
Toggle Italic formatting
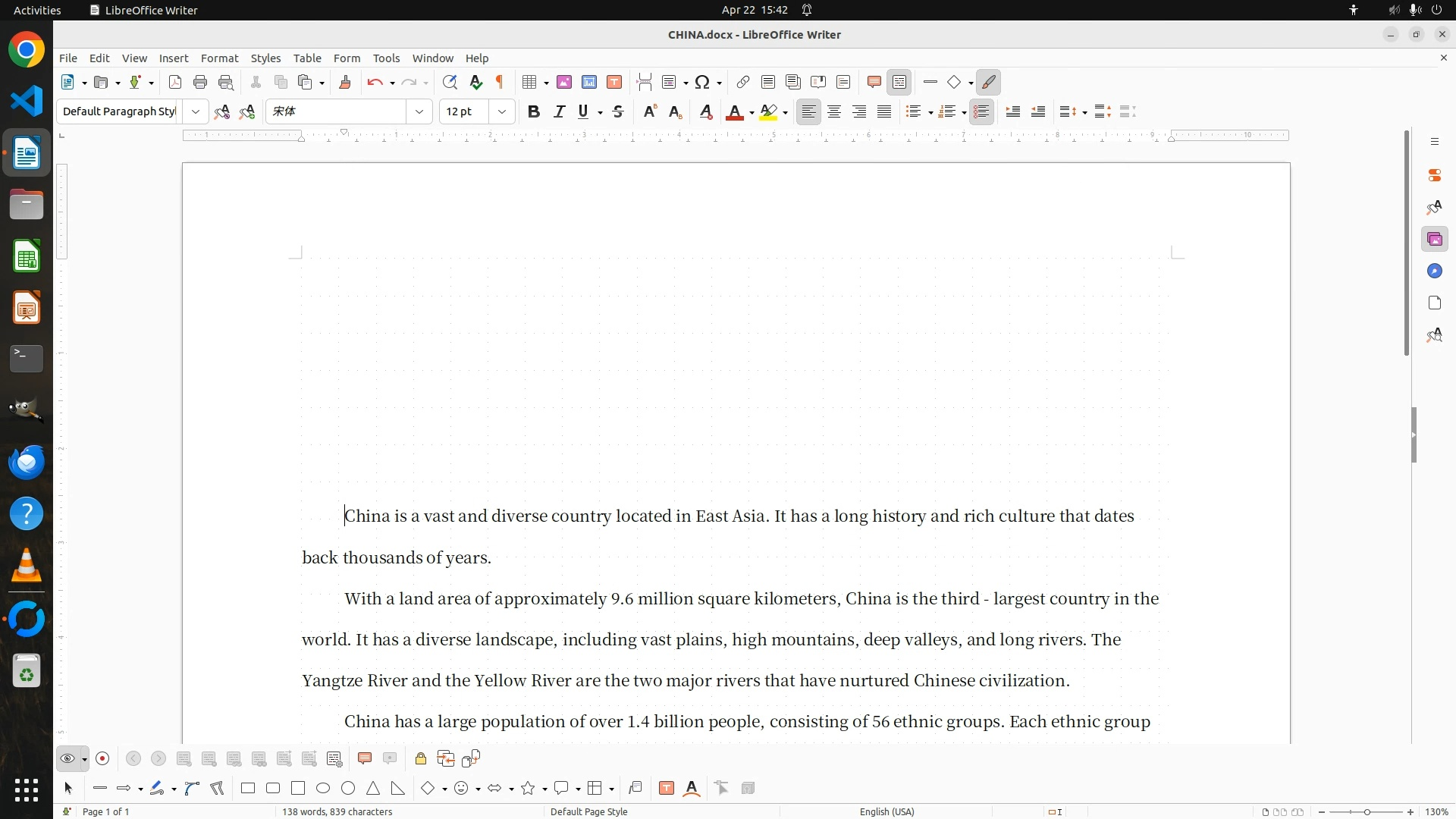pyautogui.click(x=559, y=112)
